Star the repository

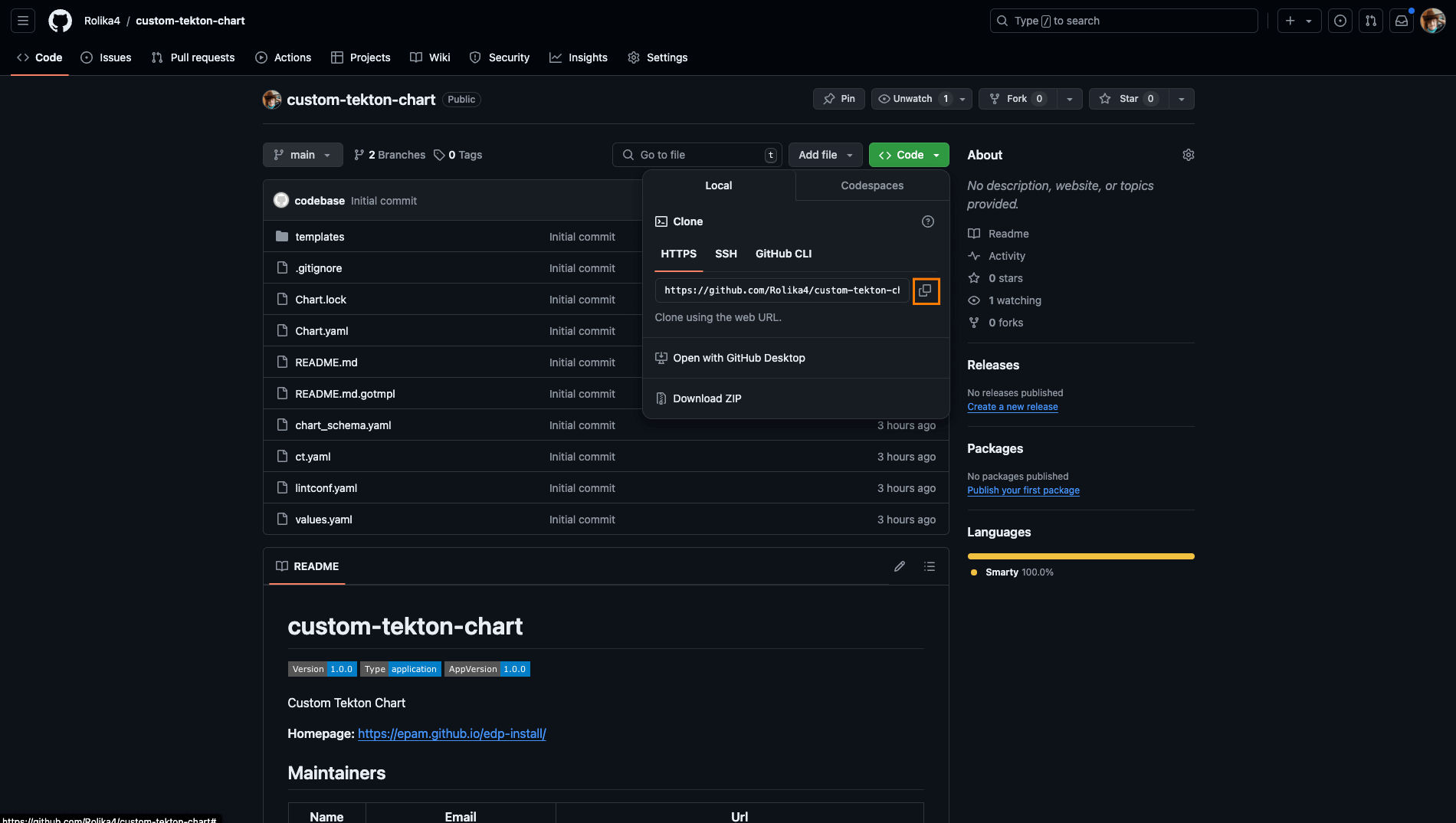(x=1128, y=98)
